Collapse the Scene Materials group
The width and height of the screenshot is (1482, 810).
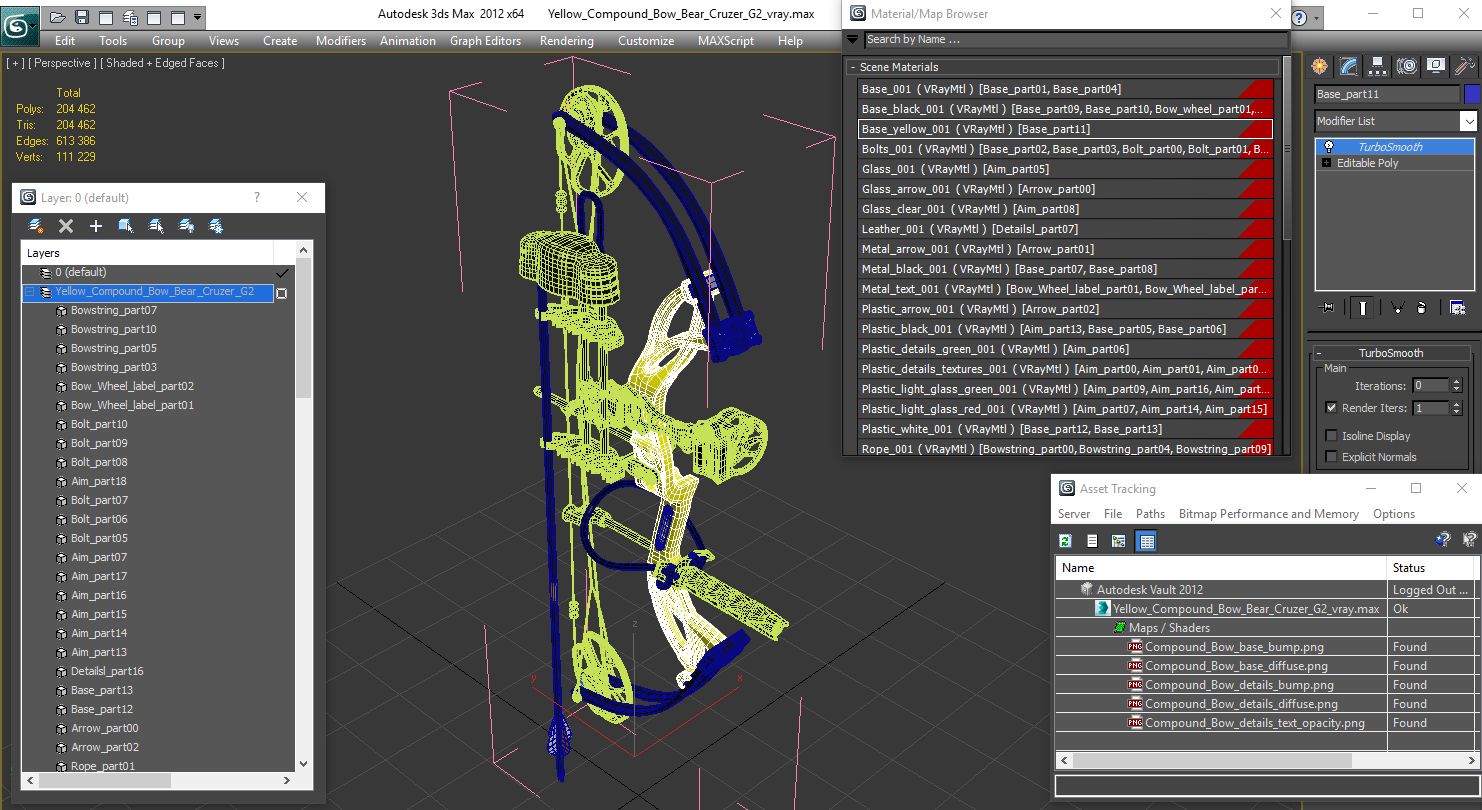coord(853,67)
